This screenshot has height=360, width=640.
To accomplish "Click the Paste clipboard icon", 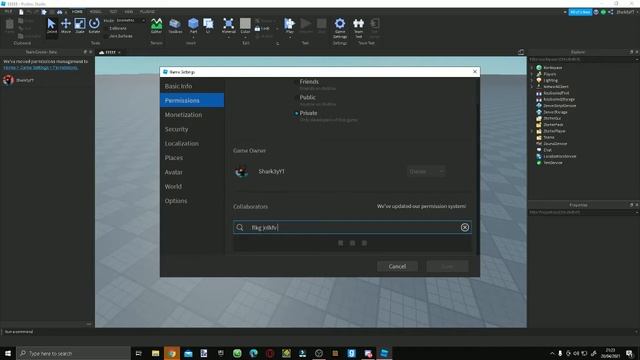I will [x=9, y=26].
